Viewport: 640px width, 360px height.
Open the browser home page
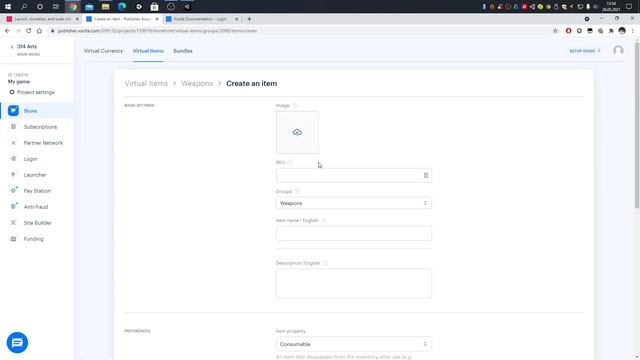39,31
